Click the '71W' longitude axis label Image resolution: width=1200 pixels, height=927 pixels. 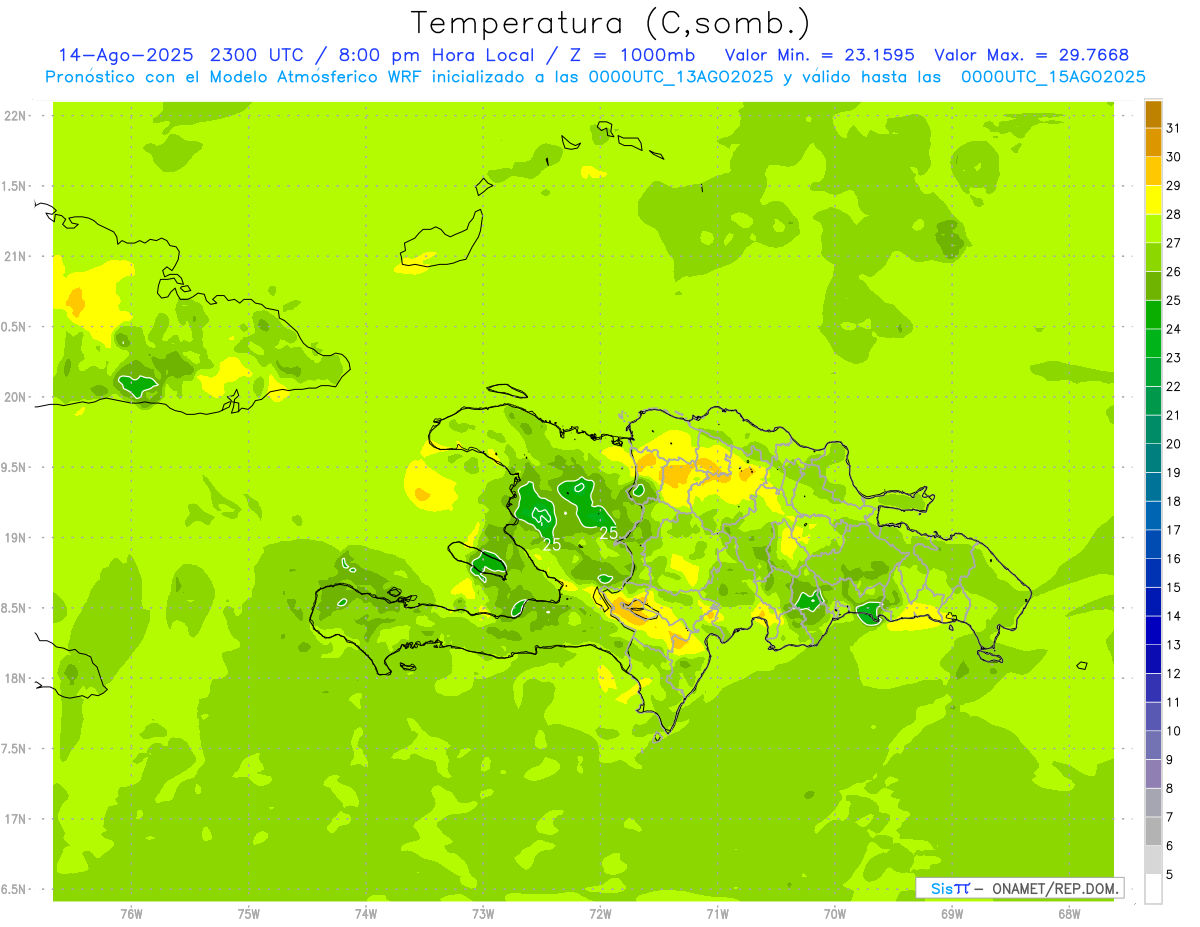pos(717,914)
